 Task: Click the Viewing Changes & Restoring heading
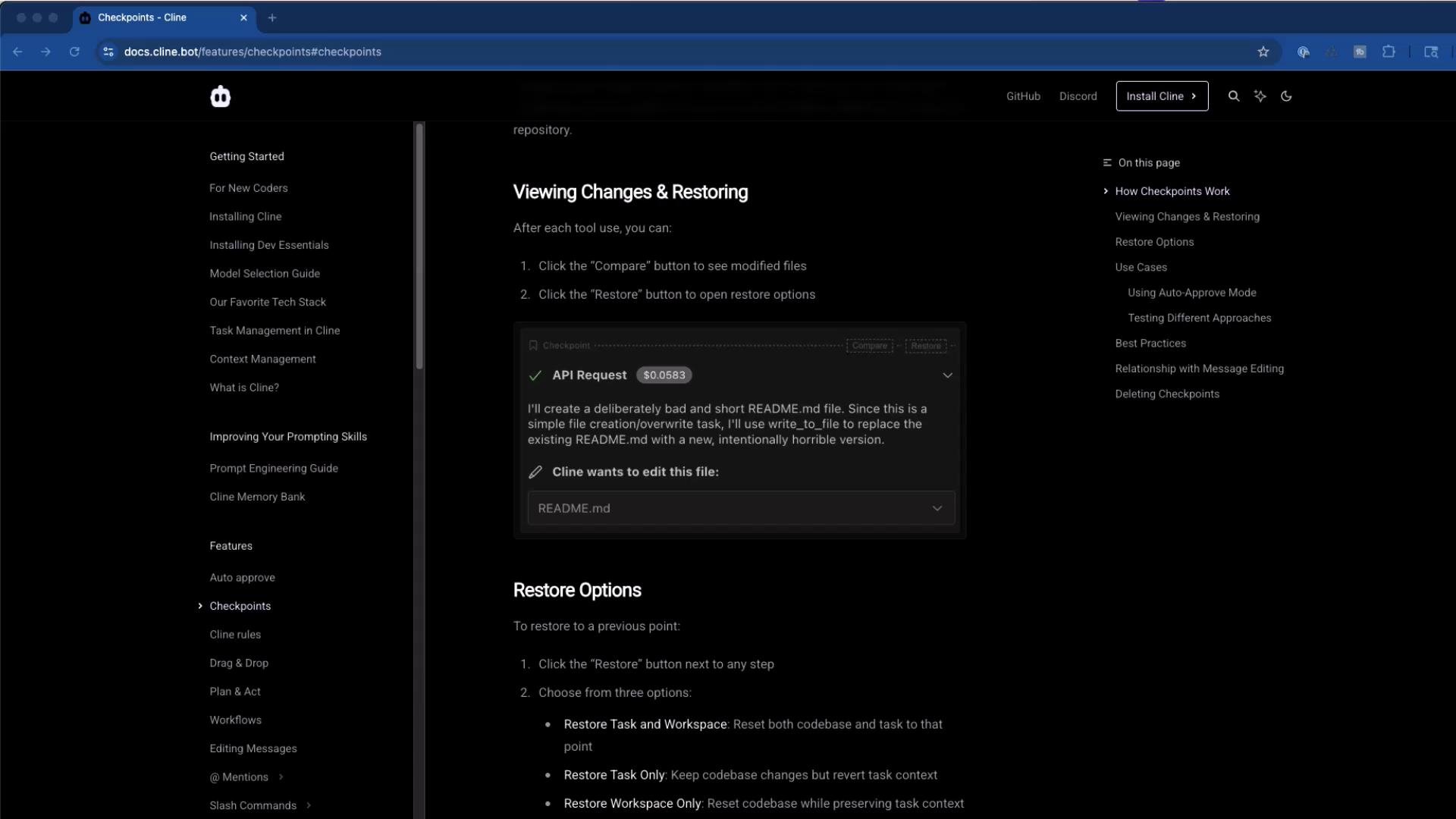pos(630,193)
